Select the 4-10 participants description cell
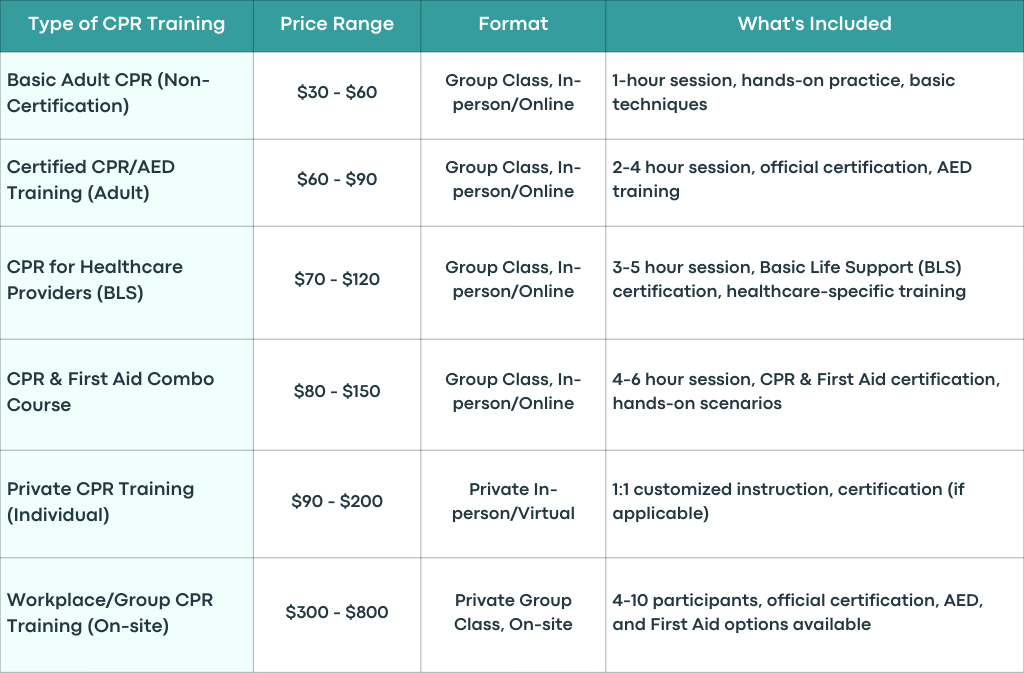1024x673 pixels. (814, 613)
